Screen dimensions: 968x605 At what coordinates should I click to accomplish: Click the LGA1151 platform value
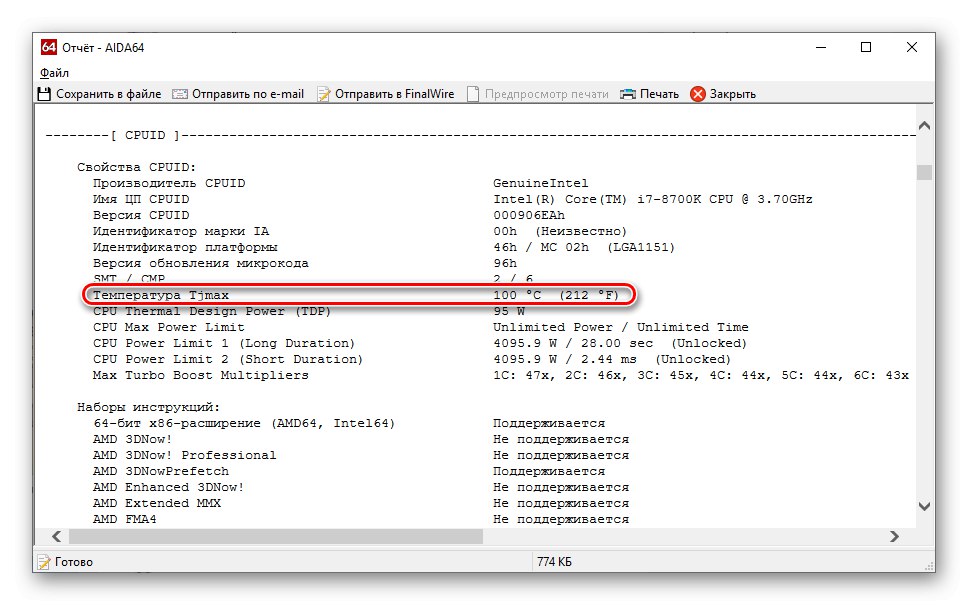641,248
